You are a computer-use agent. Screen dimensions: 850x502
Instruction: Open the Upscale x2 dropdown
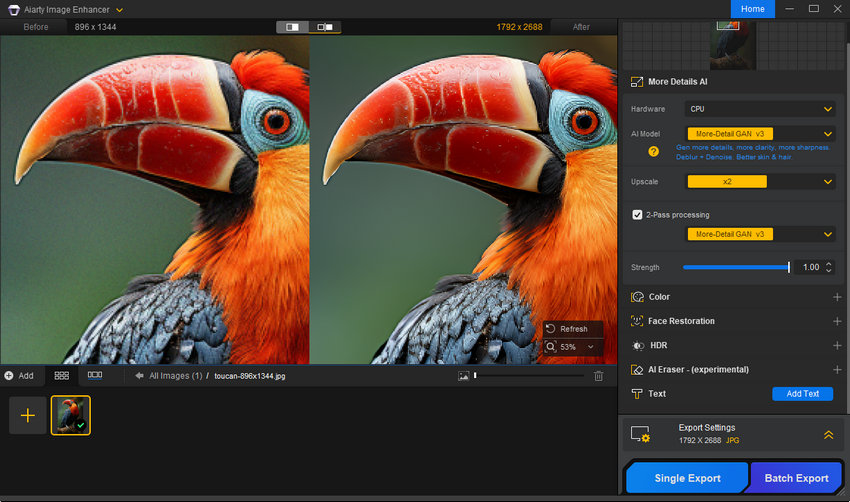[759, 182]
